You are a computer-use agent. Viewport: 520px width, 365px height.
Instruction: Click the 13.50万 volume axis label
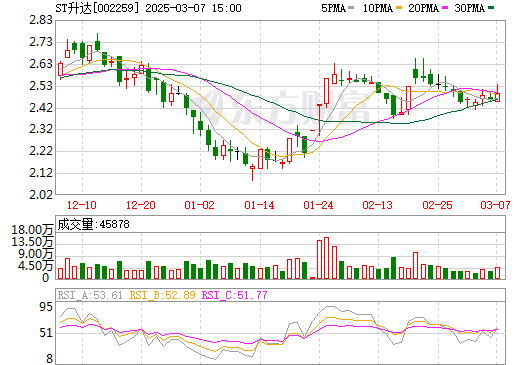coord(32,242)
